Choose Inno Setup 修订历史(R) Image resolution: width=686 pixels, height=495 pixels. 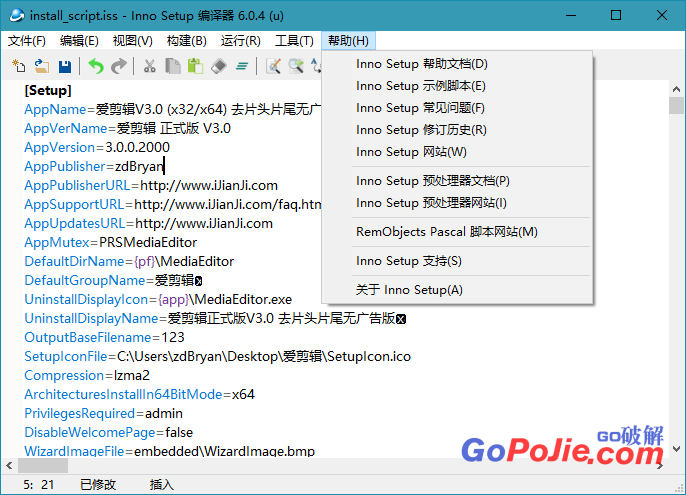[x=457, y=130]
